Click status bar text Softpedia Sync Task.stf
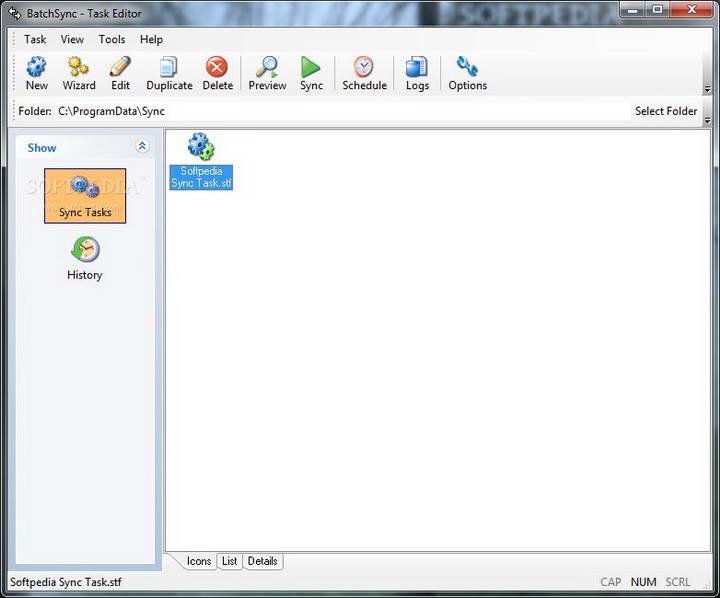This screenshot has height=598, width=720. tap(66, 582)
